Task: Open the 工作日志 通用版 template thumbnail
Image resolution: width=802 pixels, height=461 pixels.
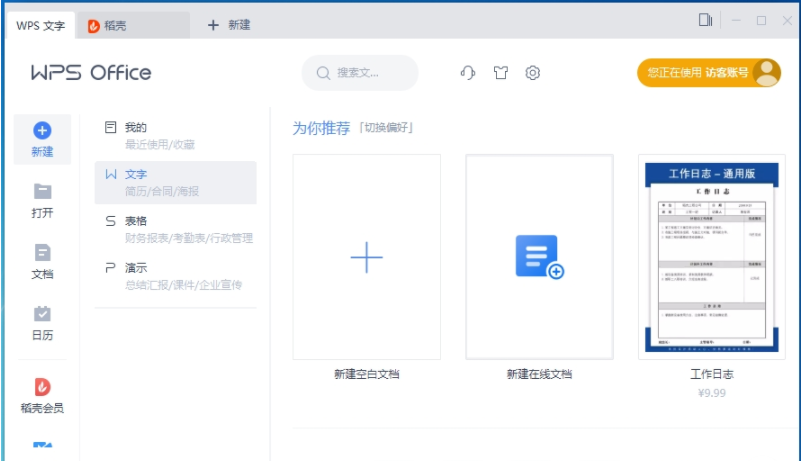Action: [x=711, y=257]
